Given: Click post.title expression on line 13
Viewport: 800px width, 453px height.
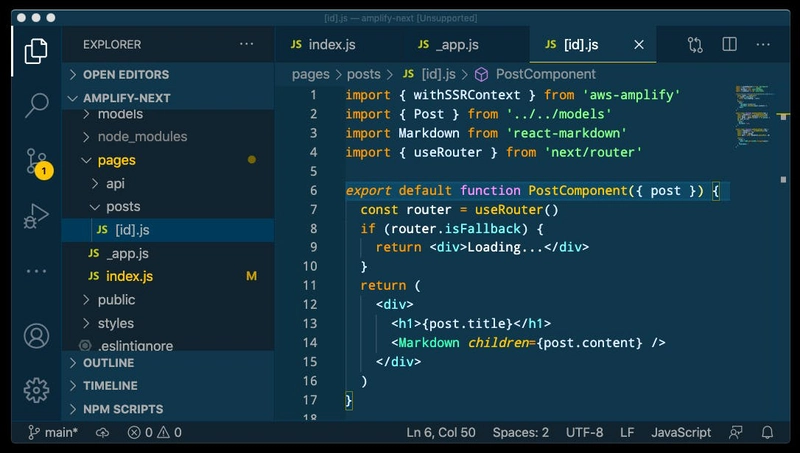Looking at the screenshot, I should coord(467,323).
